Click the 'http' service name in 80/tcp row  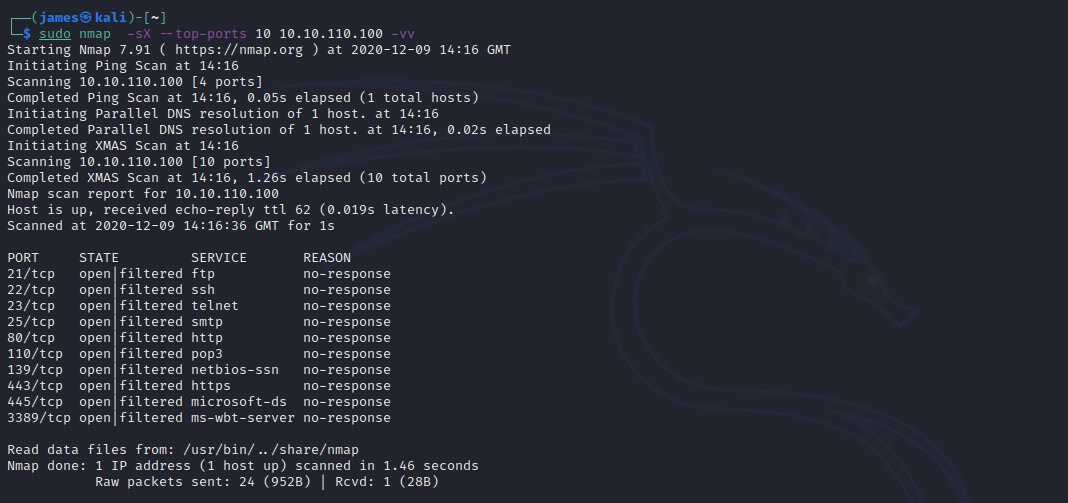pos(207,338)
